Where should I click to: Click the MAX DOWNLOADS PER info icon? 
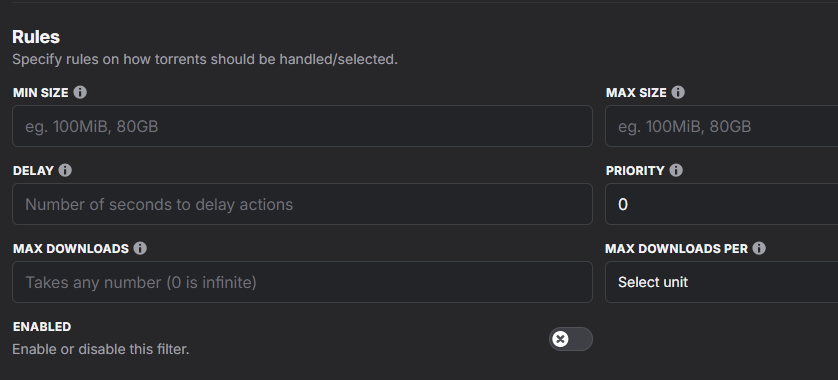coord(759,249)
